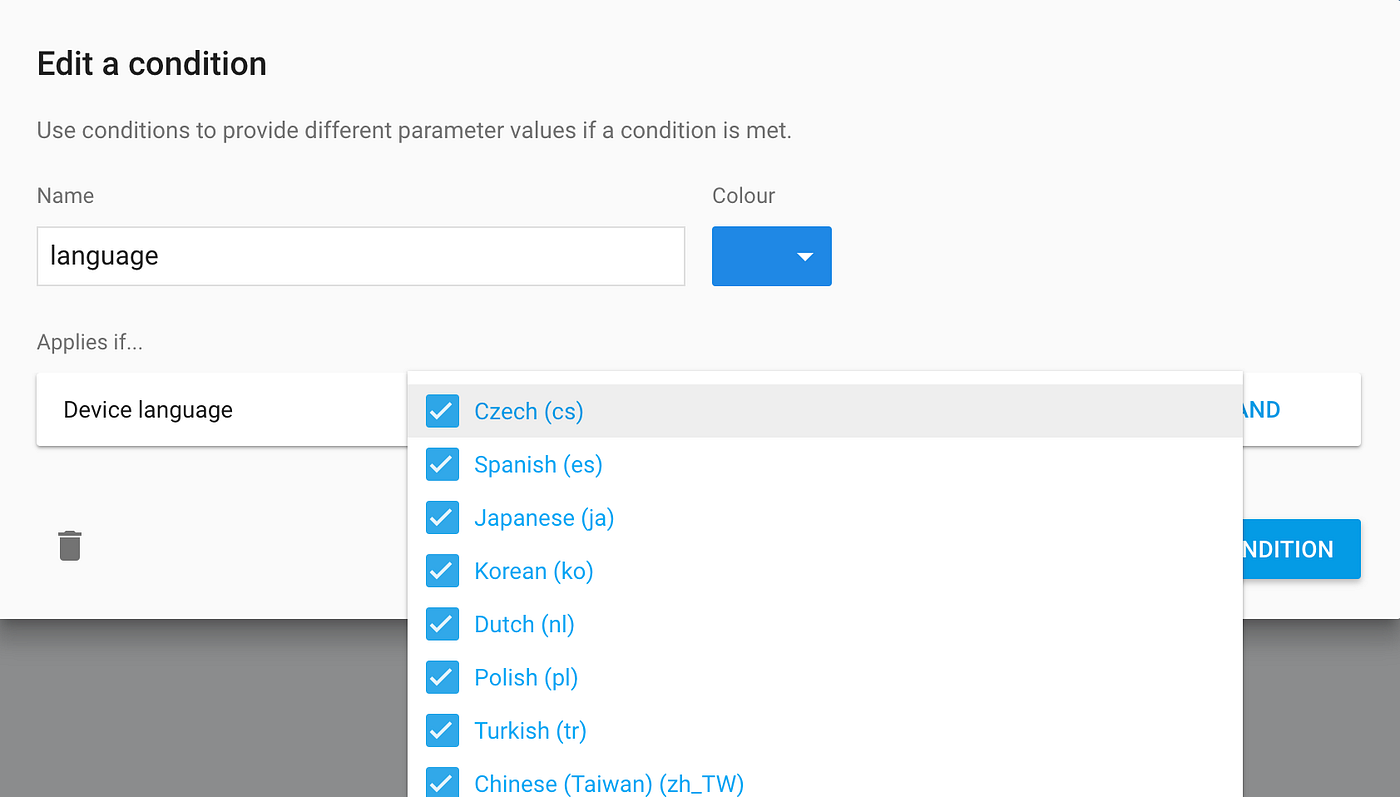1400x797 pixels.
Task: Click the Korean (ko) label text
Action: 534,570
